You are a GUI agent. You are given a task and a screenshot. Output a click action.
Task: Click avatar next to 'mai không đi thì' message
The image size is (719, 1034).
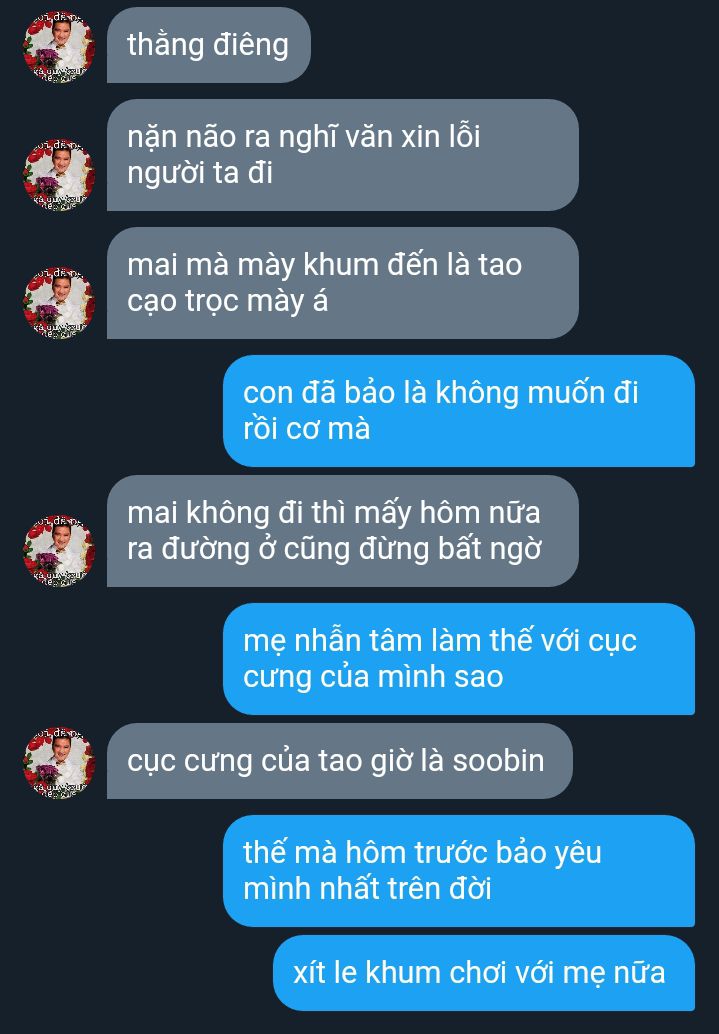point(59,551)
